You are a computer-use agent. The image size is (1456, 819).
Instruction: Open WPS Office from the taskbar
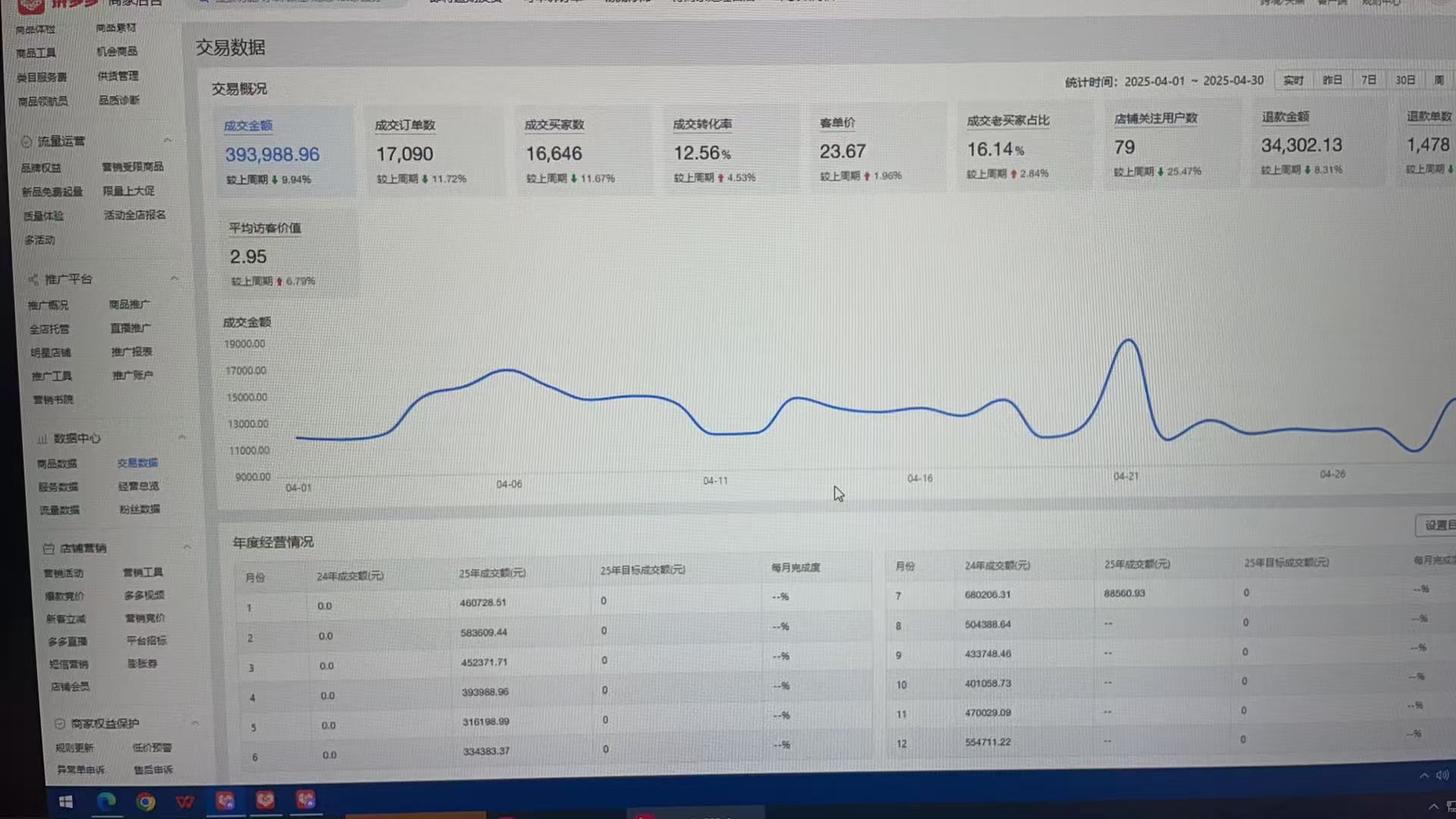click(185, 802)
